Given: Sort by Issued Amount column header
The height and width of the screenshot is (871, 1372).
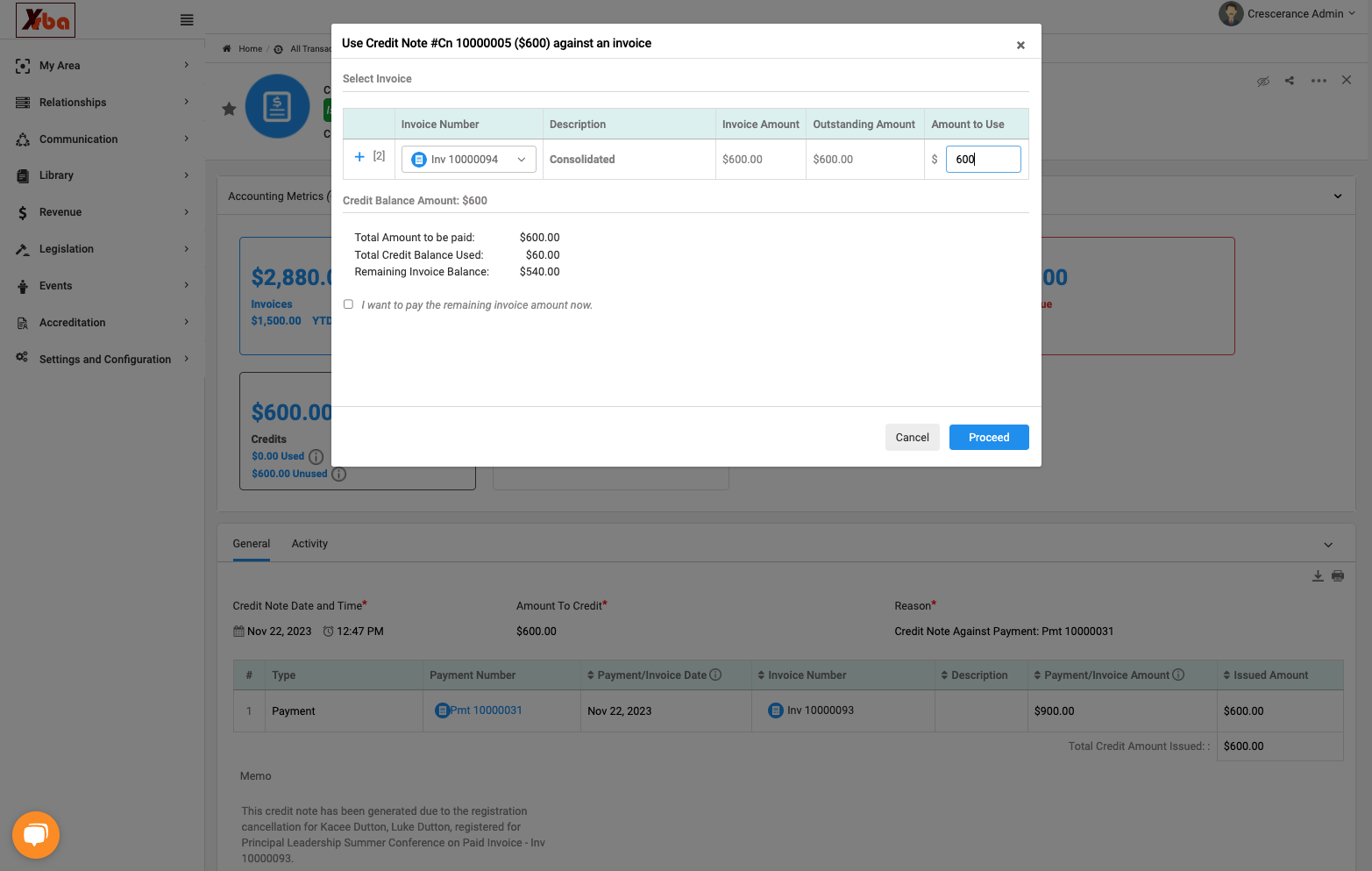Looking at the screenshot, I should coord(1266,675).
